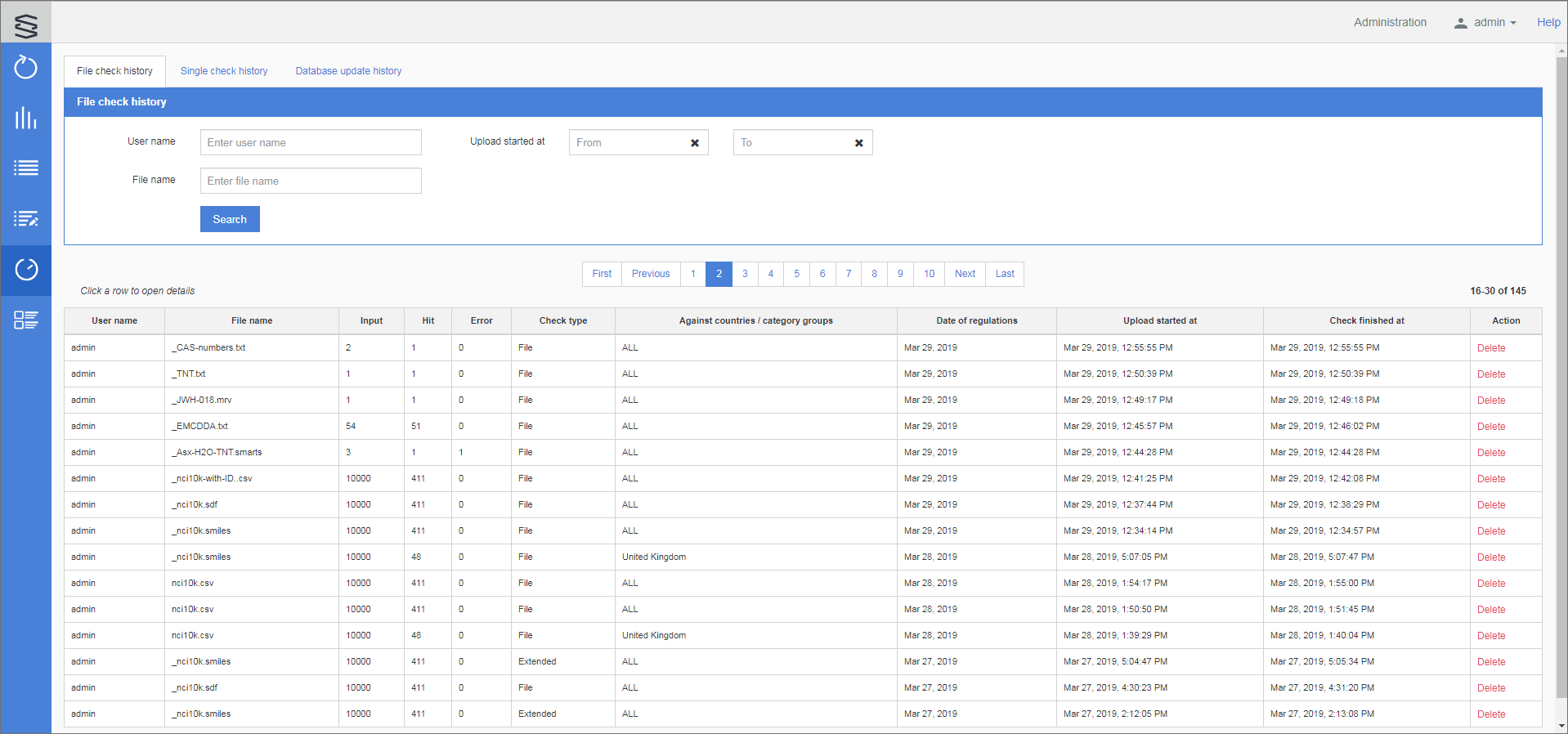Open the list edit pencil icon in sidebar
Screen dimensions: 1568x734
coord(26,219)
